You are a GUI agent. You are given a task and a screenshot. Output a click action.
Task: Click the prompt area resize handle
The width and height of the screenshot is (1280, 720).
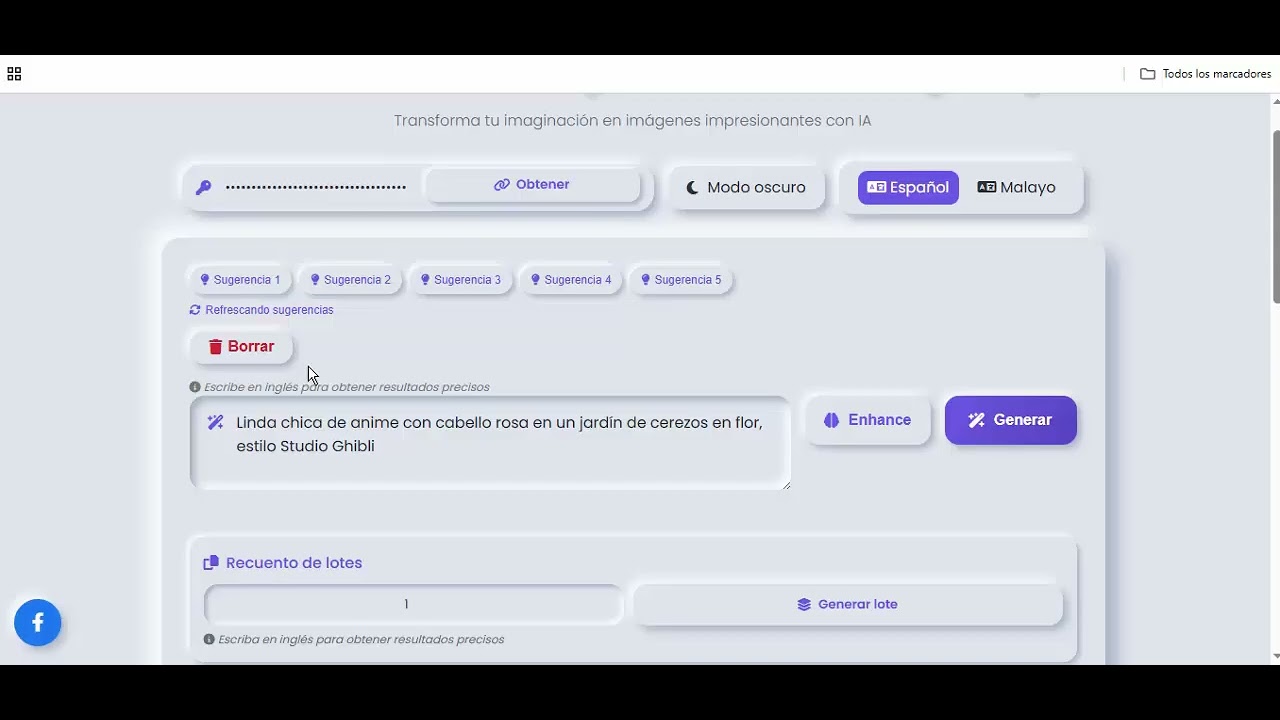click(x=786, y=485)
